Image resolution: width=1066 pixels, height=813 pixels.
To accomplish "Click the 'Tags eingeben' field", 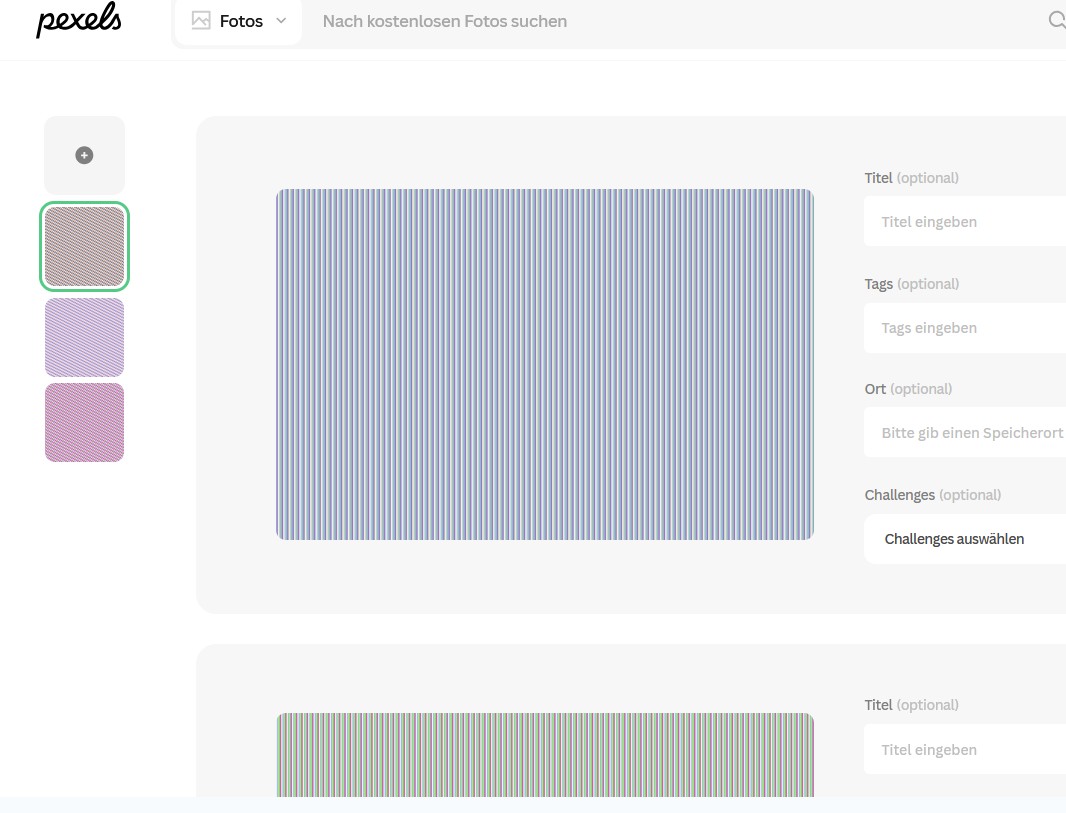I will 965,328.
